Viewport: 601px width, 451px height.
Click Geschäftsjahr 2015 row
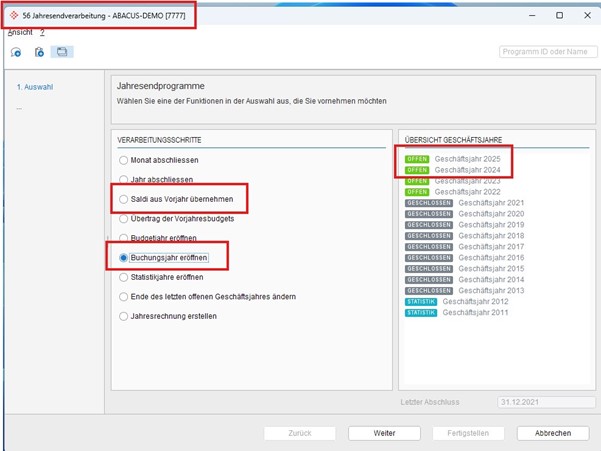click(x=465, y=269)
